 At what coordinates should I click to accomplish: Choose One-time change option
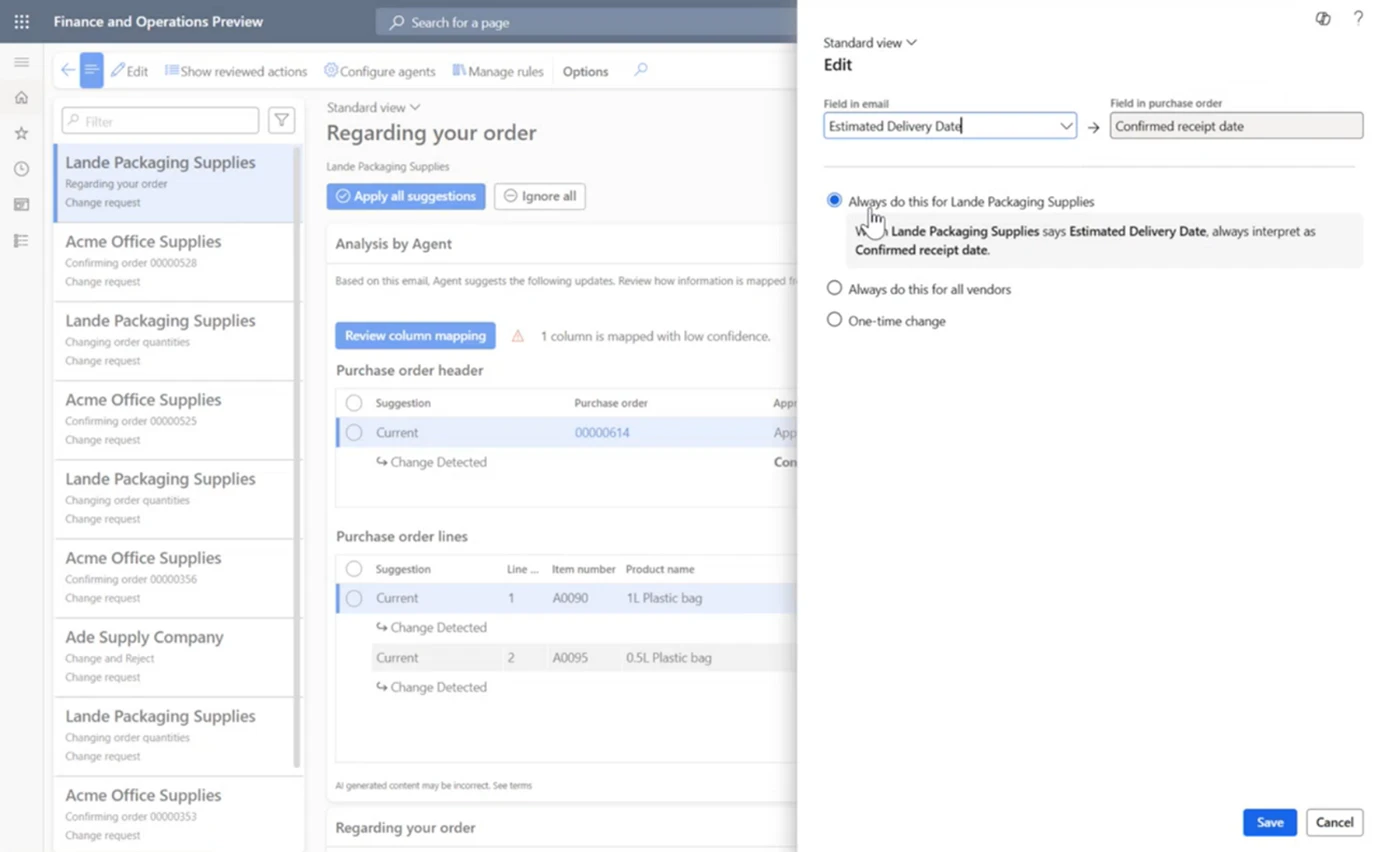[834, 320]
